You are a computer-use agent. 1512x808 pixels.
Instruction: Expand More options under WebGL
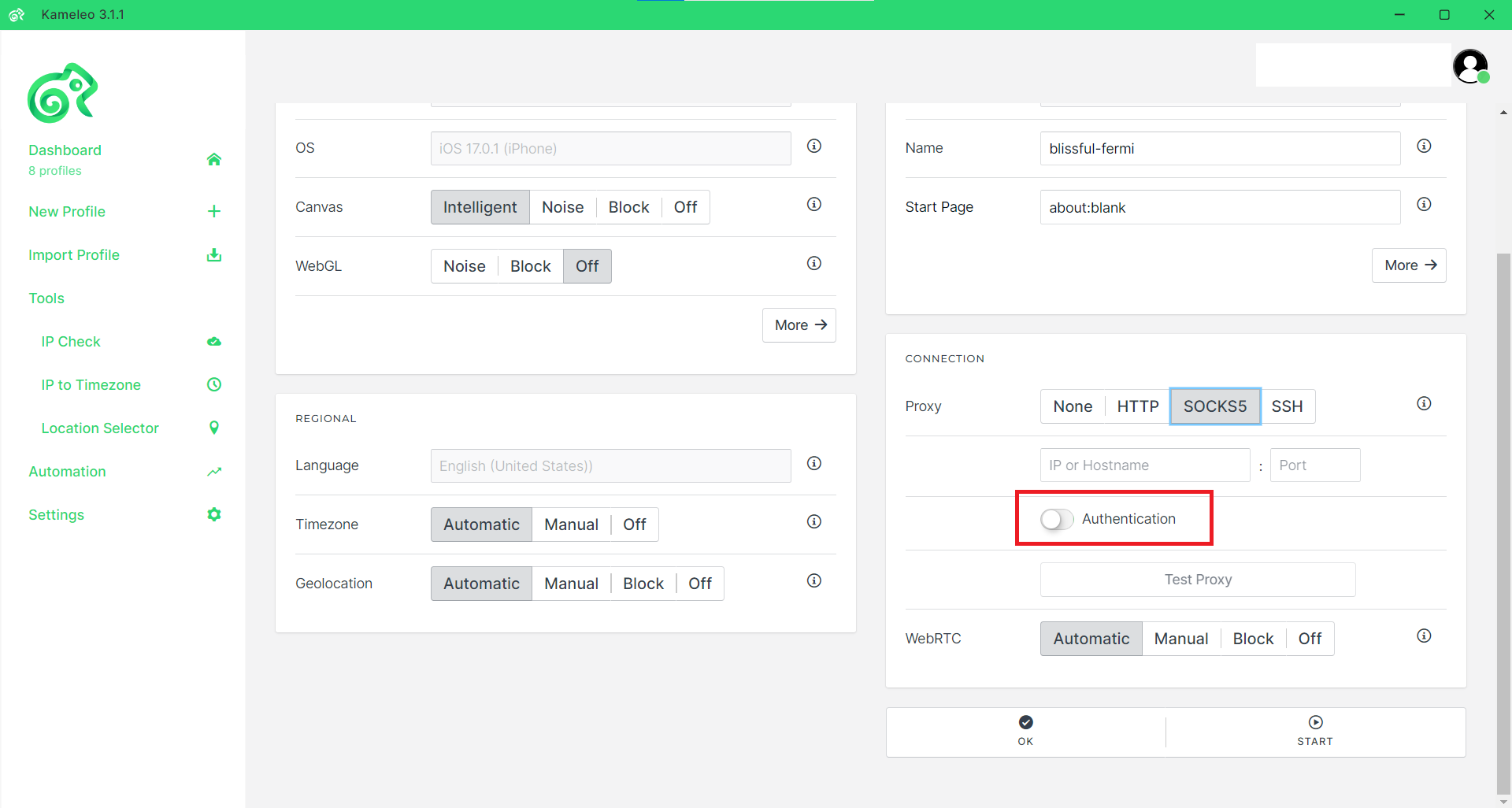pyautogui.click(x=799, y=325)
